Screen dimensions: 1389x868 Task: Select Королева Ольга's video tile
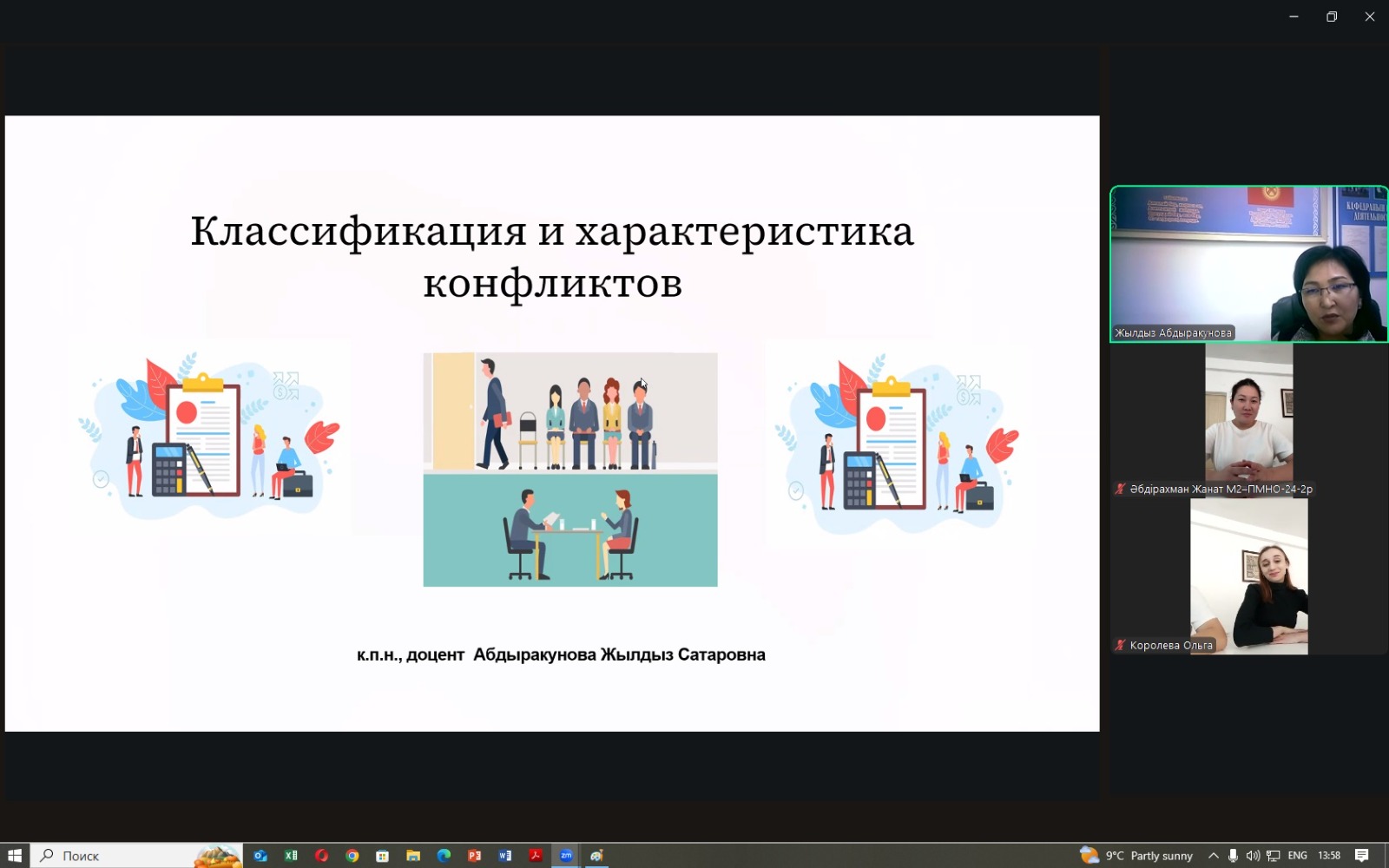(x=1248, y=576)
